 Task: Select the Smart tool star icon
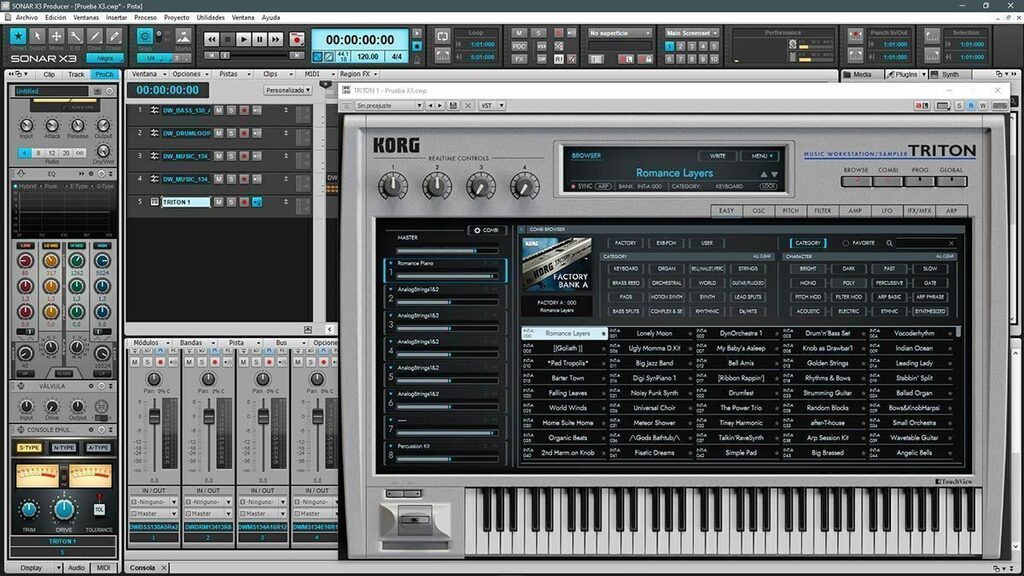point(18,36)
